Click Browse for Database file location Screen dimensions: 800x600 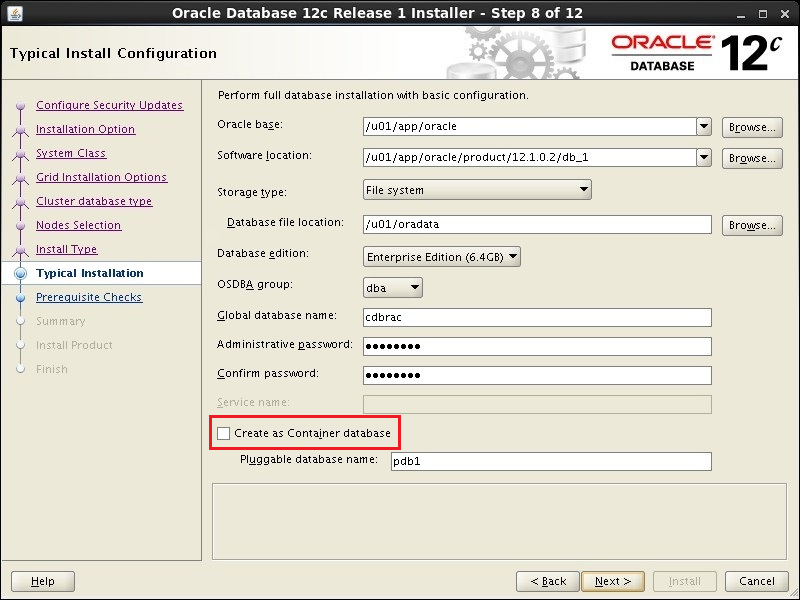(x=750, y=225)
